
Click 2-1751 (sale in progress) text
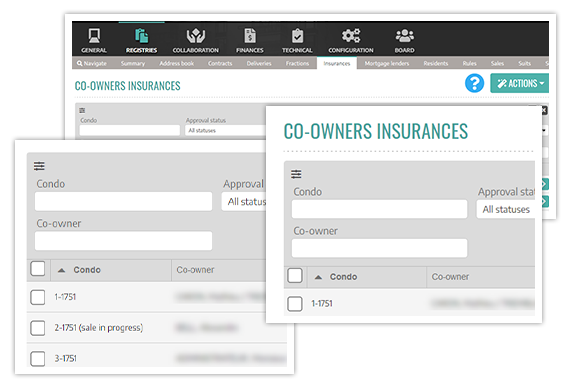(x=99, y=328)
